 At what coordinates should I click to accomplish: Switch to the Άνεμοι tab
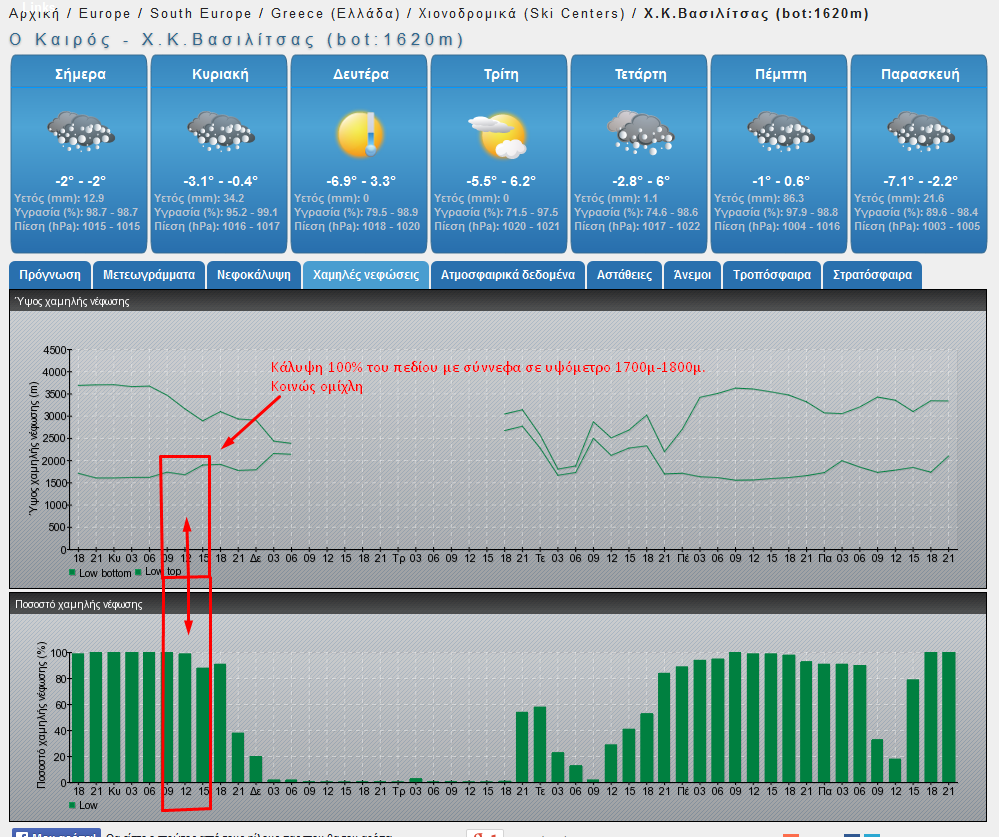click(x=693, y=275)
